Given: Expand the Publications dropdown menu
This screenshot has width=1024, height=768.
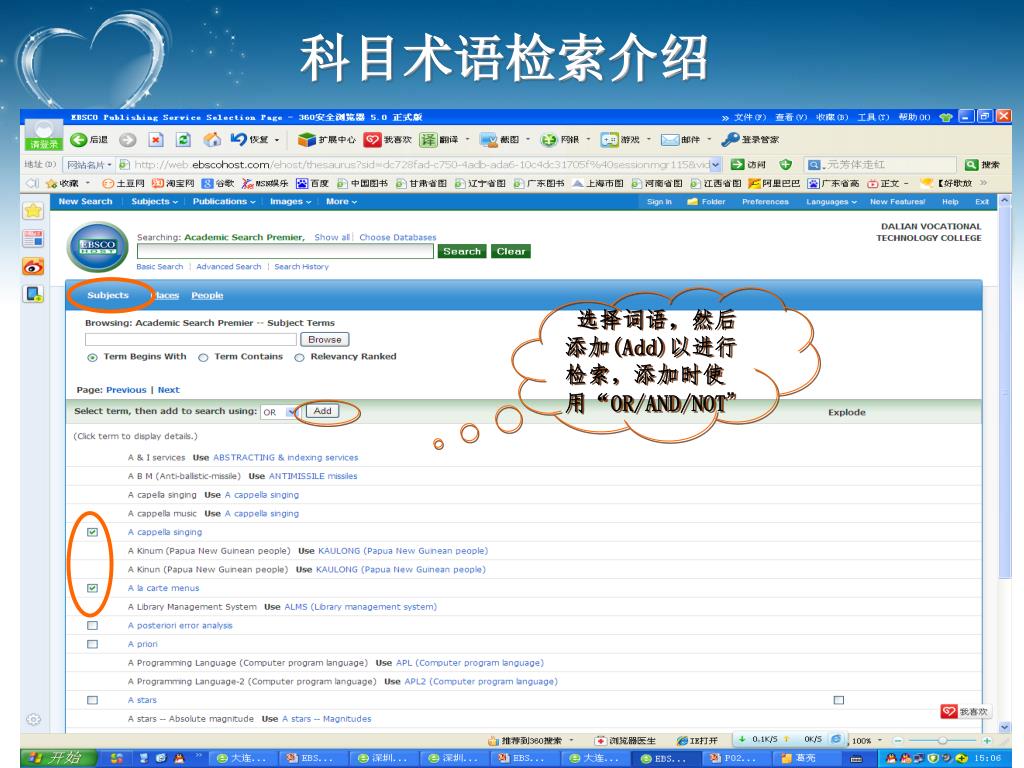Looking at the screenshot, I should [x=224, y=202].
